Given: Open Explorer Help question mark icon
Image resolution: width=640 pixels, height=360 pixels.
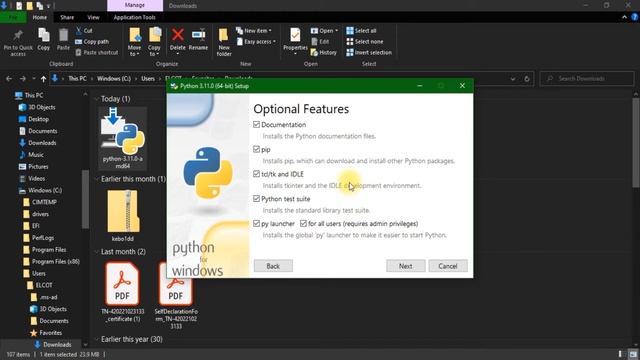Looking at the screenshot, I should (634, 17).
